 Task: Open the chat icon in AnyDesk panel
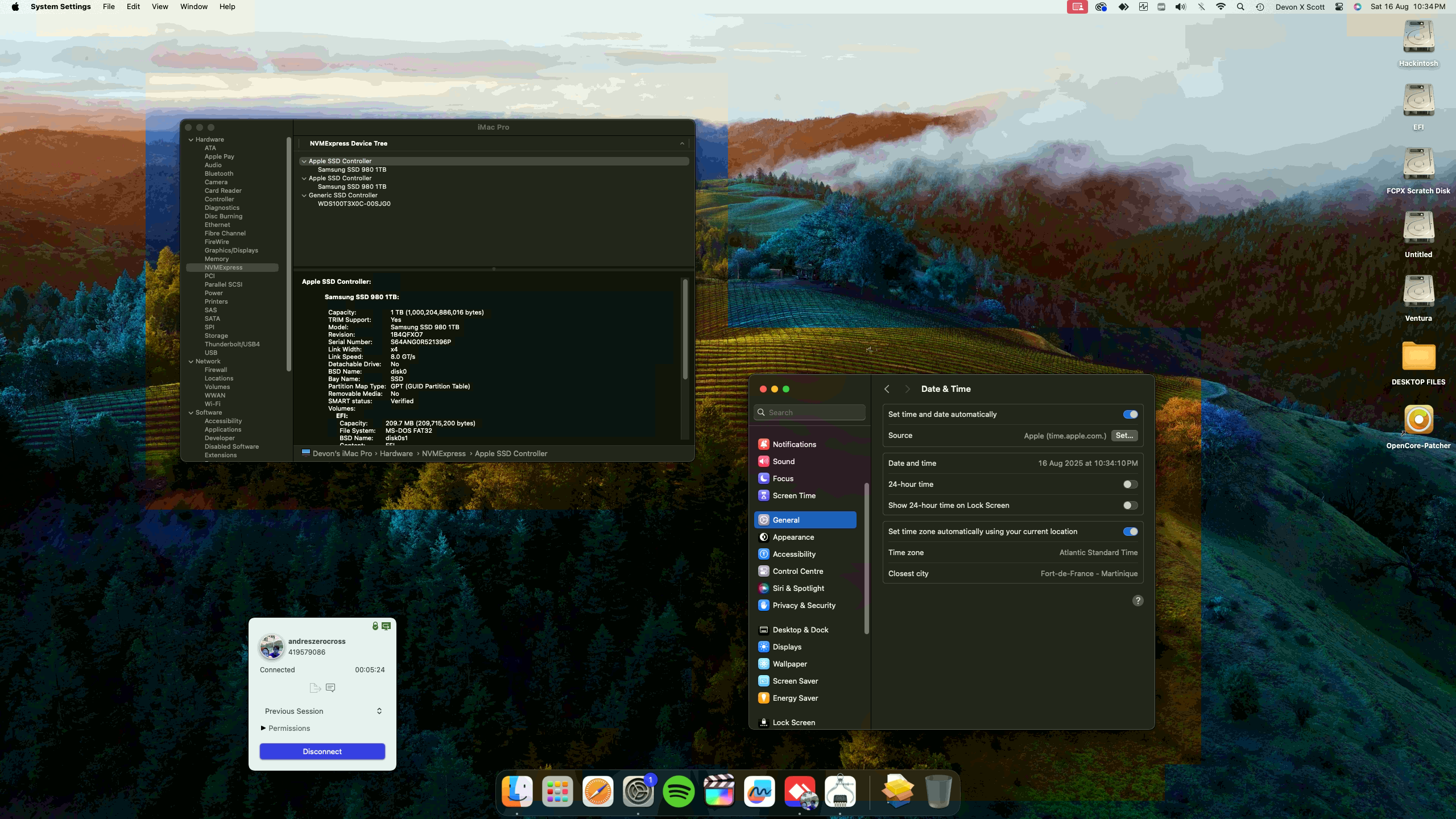330,688
